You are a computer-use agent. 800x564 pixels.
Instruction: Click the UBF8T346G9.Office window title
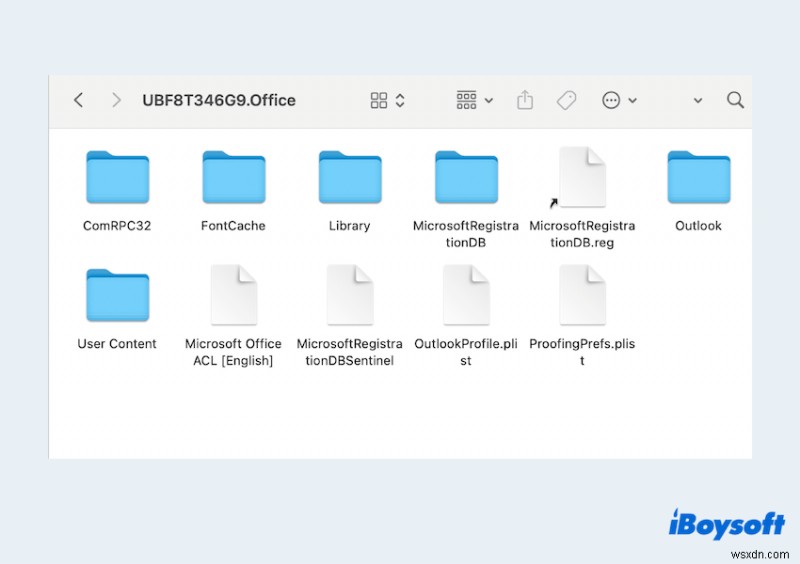tap(219, 100)
